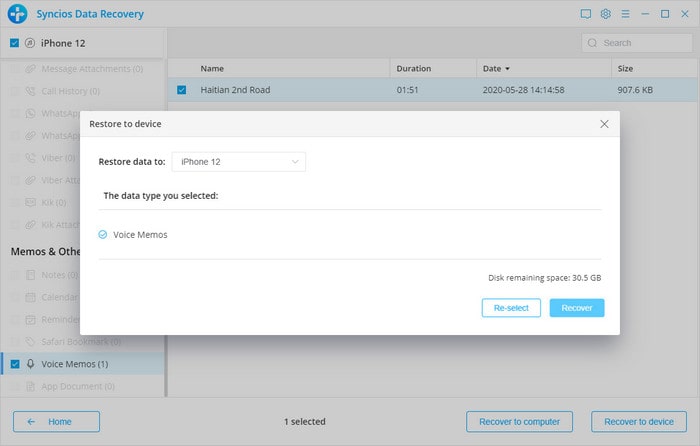Click the Memos & Others section heading
700x446 pixels.
click(45, 252)
